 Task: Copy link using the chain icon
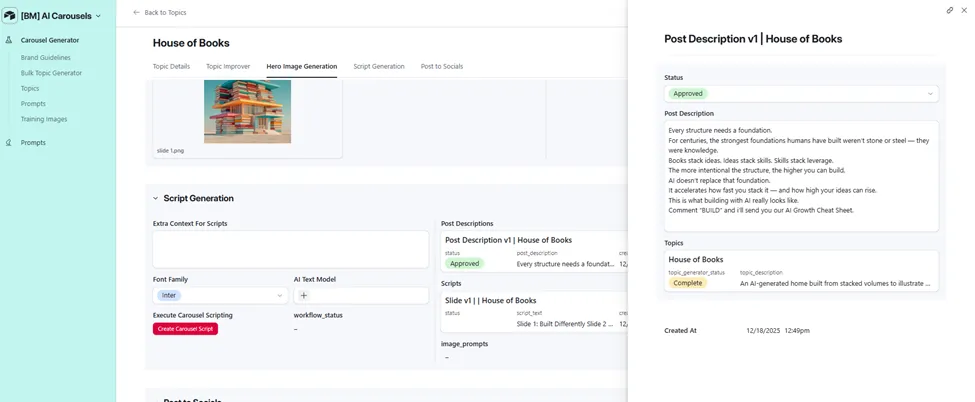coord(950,10)
